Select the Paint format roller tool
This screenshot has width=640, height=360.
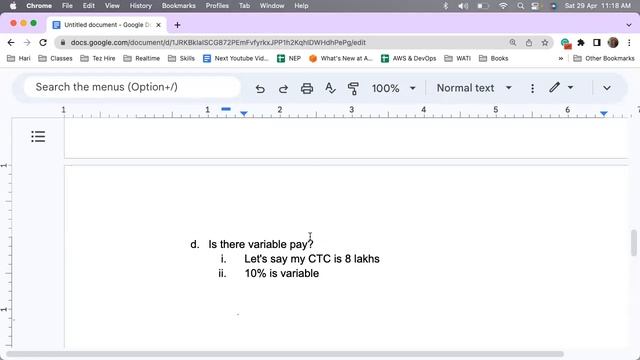click(353, 88)
